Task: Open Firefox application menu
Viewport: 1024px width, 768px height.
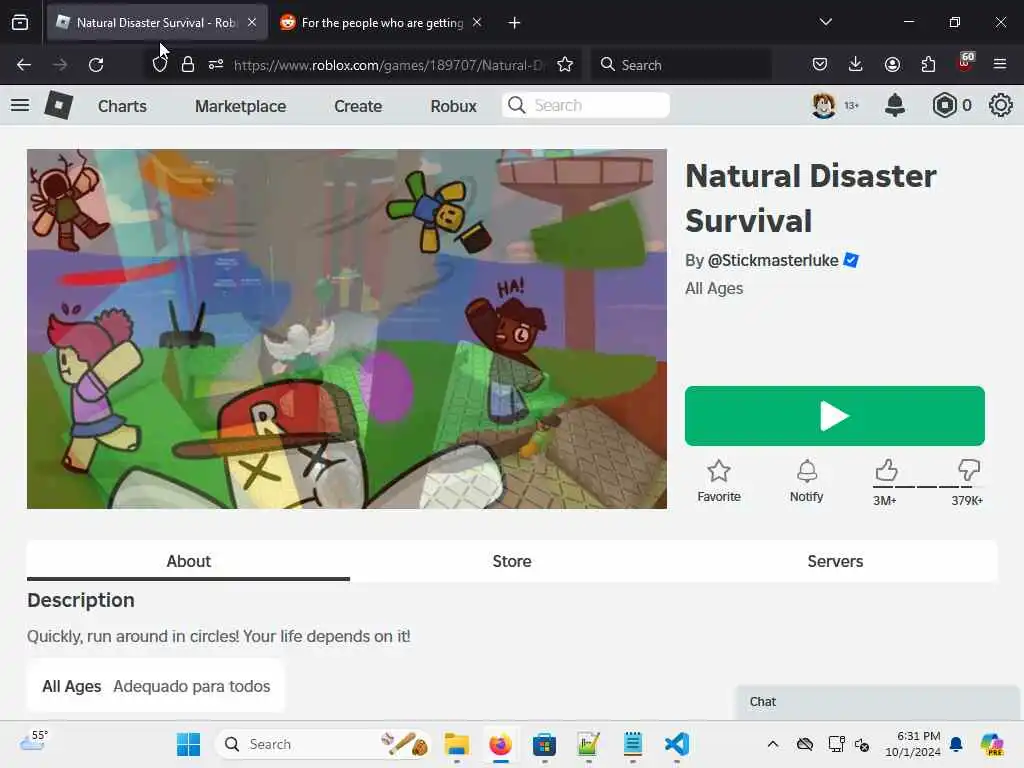Action: [x=1000, y=64]
